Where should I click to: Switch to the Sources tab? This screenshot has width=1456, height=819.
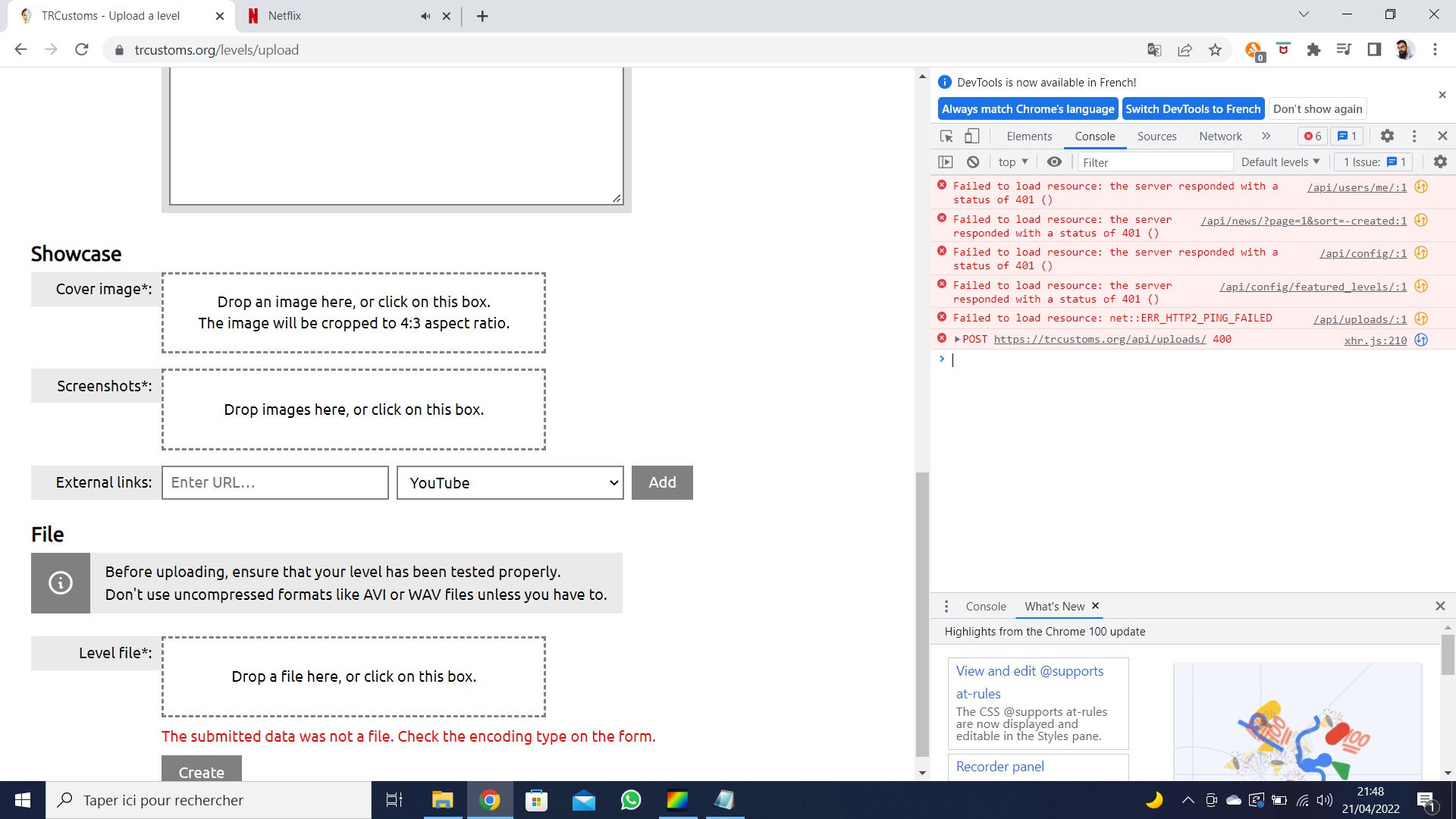pyautogui.click(x=1156, y=136)
